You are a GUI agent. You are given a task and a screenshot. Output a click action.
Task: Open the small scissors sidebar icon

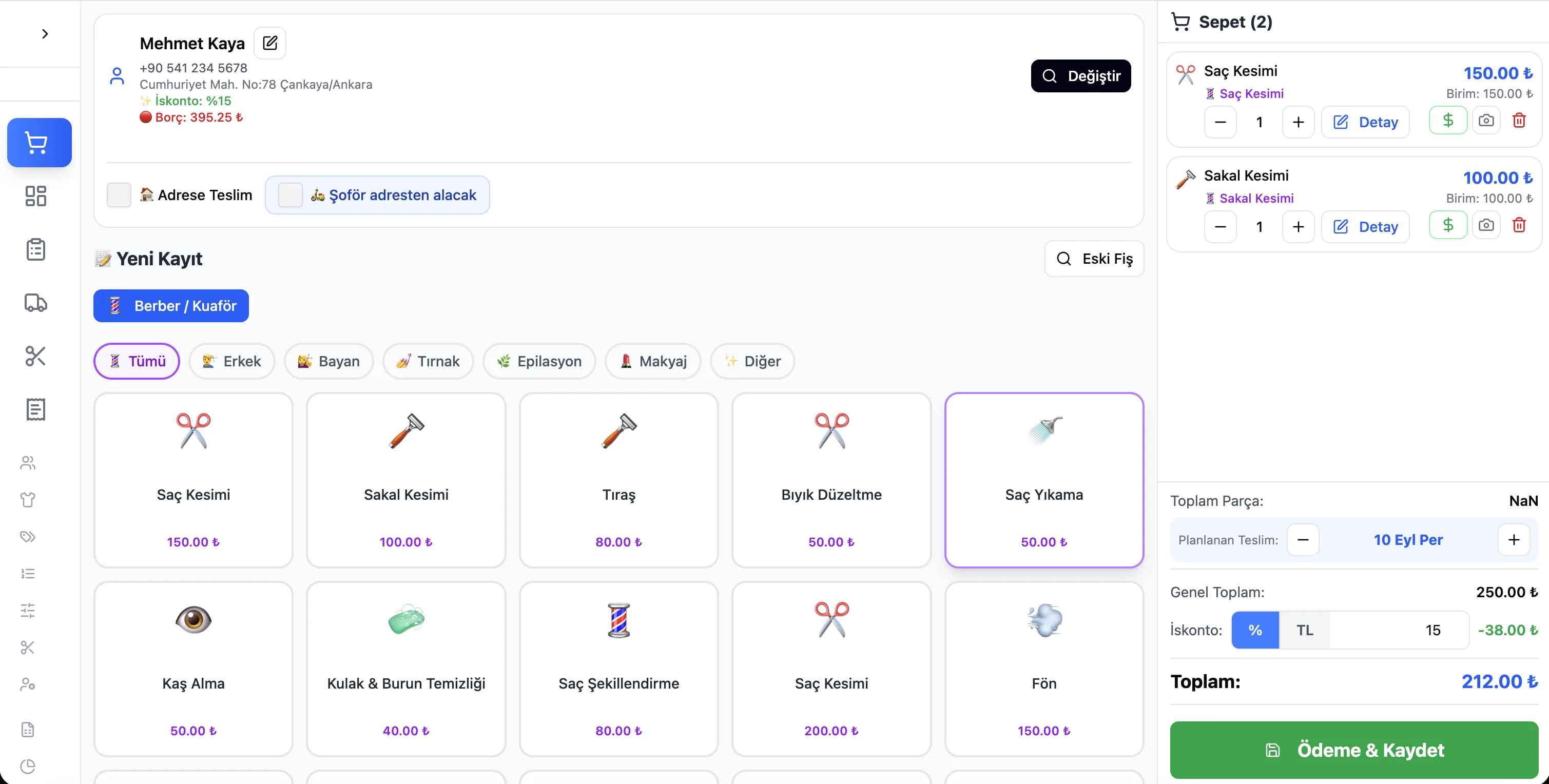pyautogui.click(x=28, y=648)
